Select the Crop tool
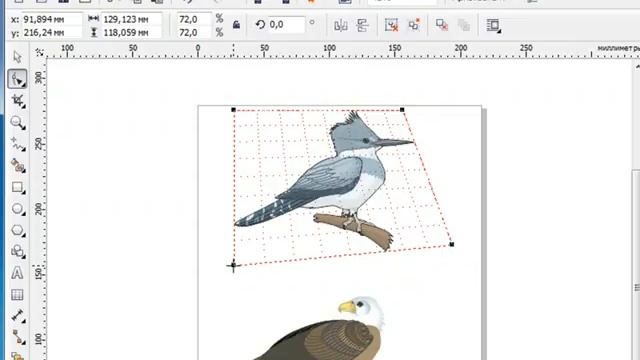This screenshot has height=360, width=640. [17, 100]
